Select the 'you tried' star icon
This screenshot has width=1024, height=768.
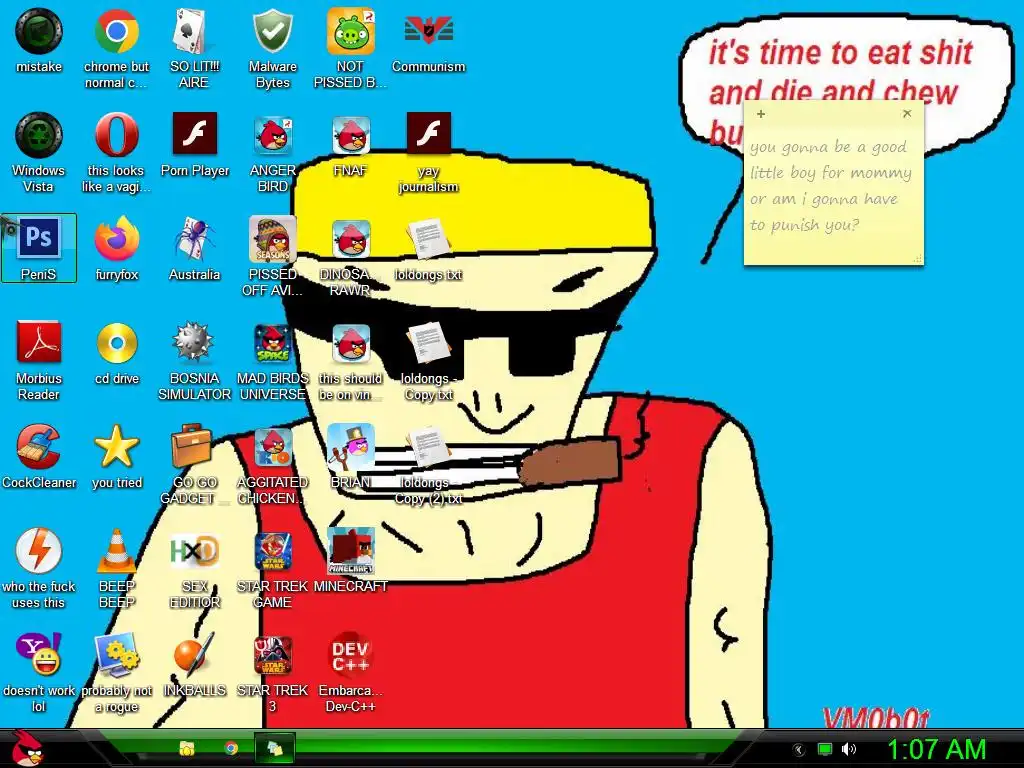117,456
